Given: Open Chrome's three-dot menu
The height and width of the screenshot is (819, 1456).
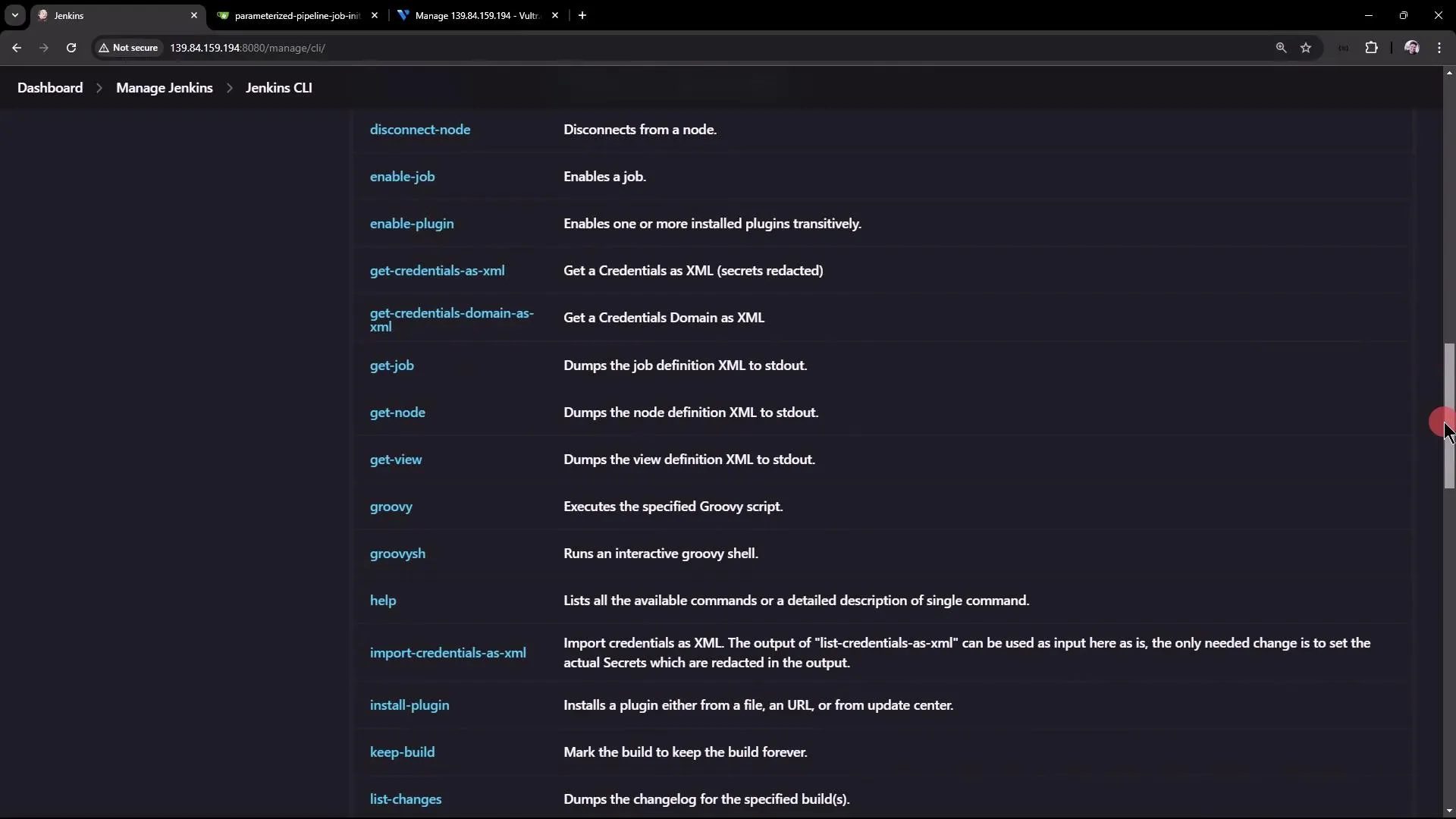Looking at the screenshot, I should (1440, 47).
